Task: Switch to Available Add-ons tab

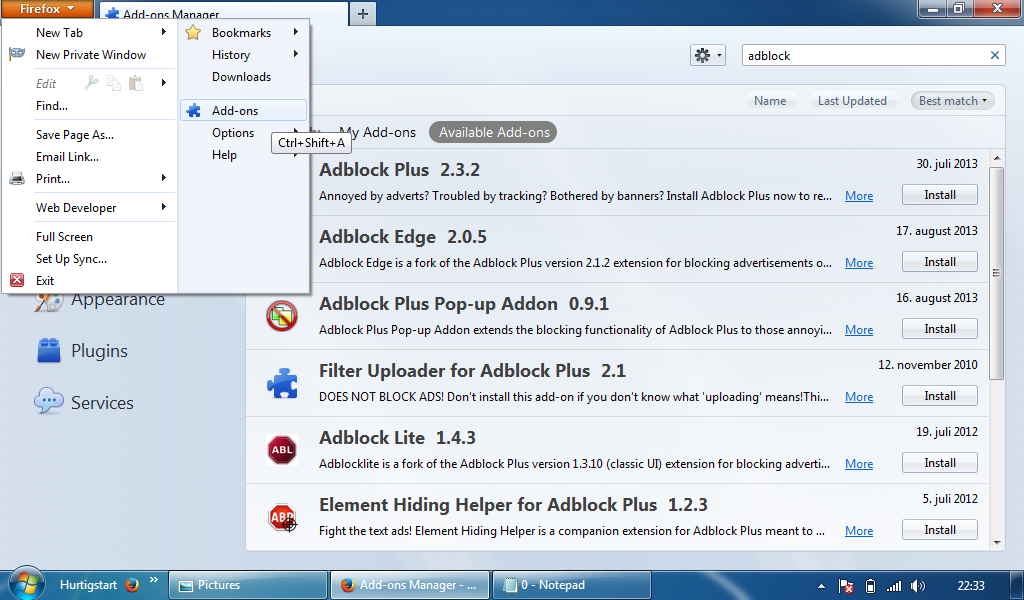Action: [x=494, y=132]
